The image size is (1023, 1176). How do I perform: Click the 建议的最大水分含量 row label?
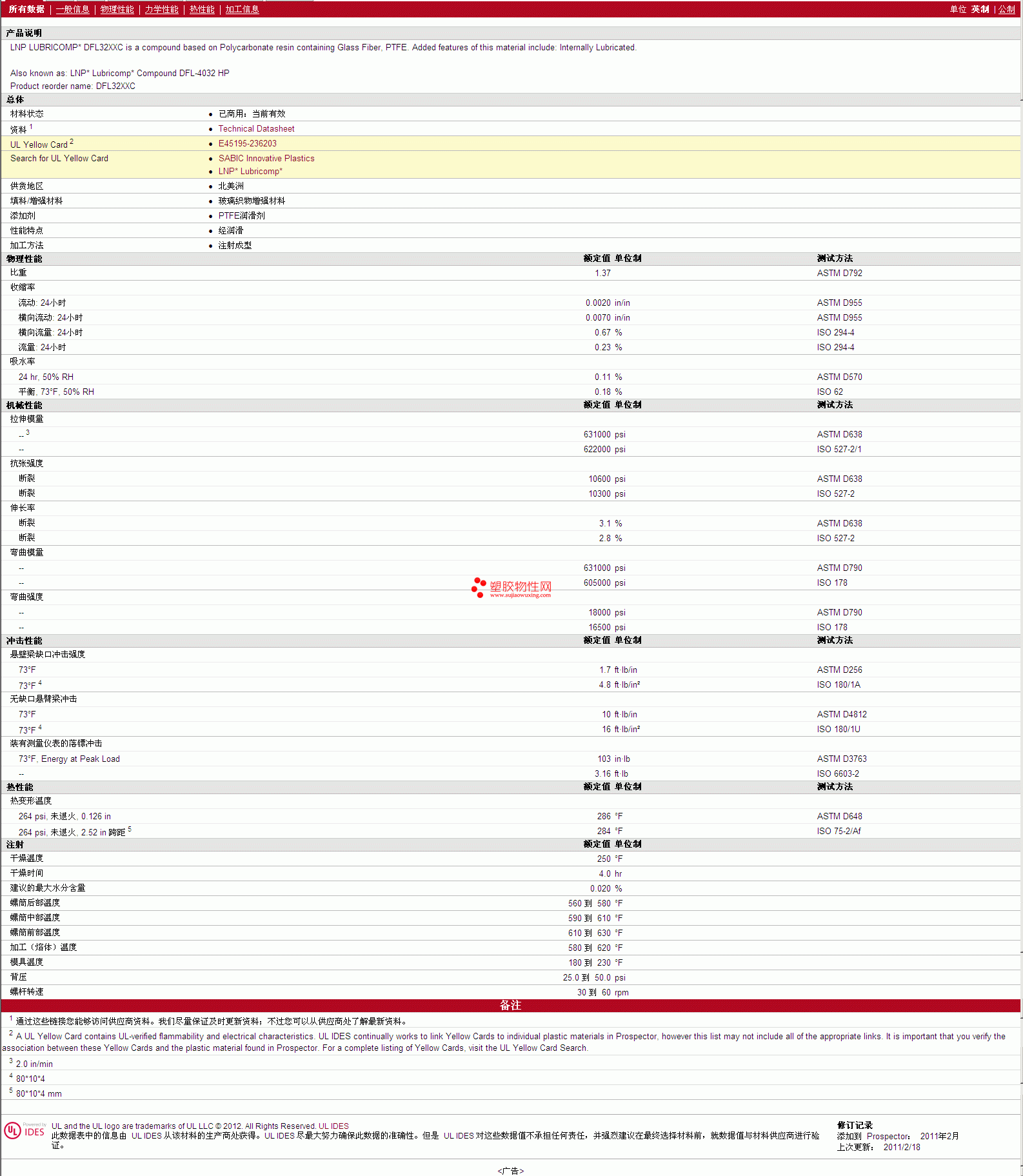pyautogui.click(x=48, y=888)
